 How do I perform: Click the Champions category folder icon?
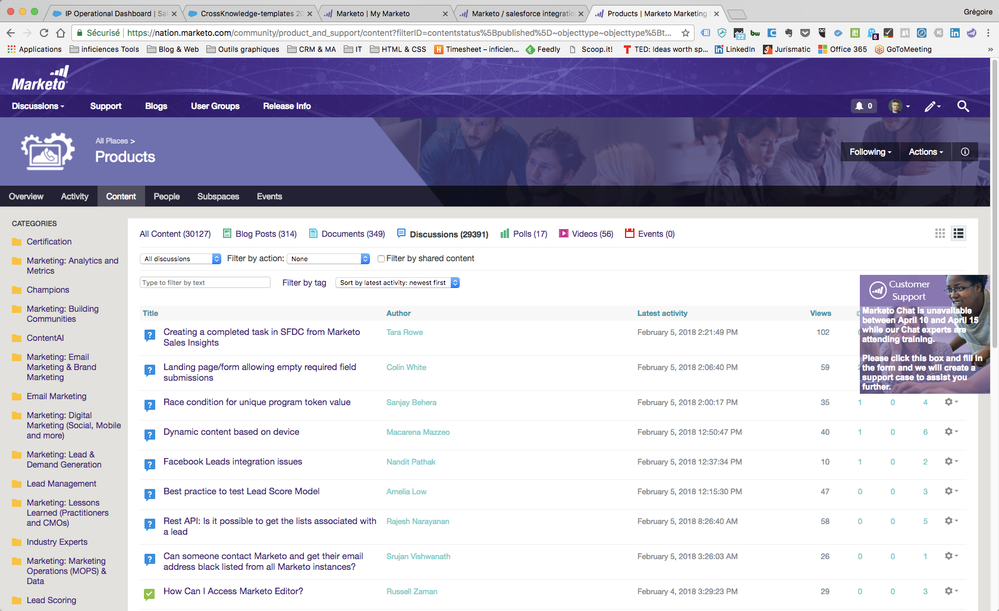17,290
